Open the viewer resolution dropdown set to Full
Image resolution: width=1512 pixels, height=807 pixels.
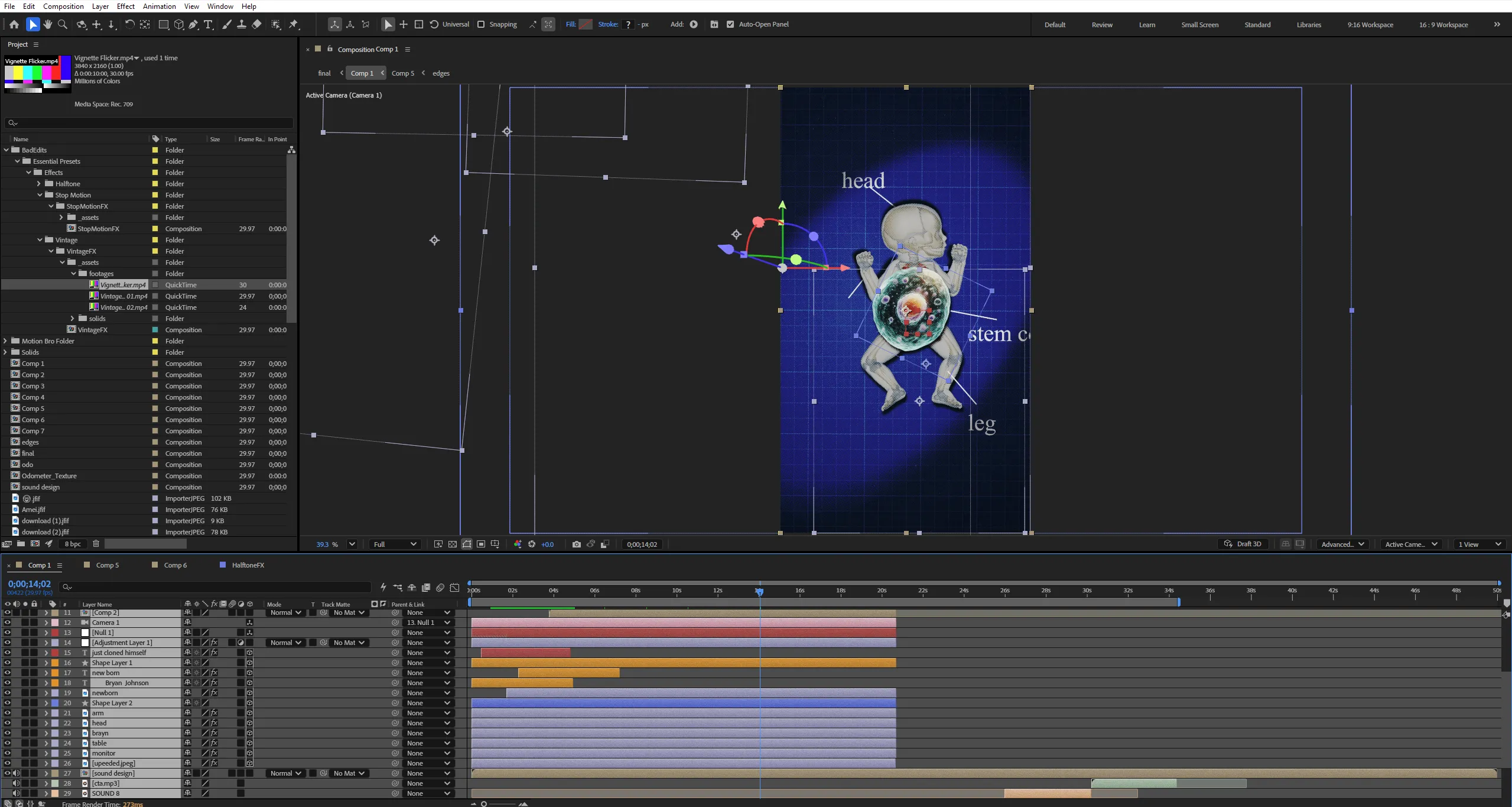click(x=395, y=545)
